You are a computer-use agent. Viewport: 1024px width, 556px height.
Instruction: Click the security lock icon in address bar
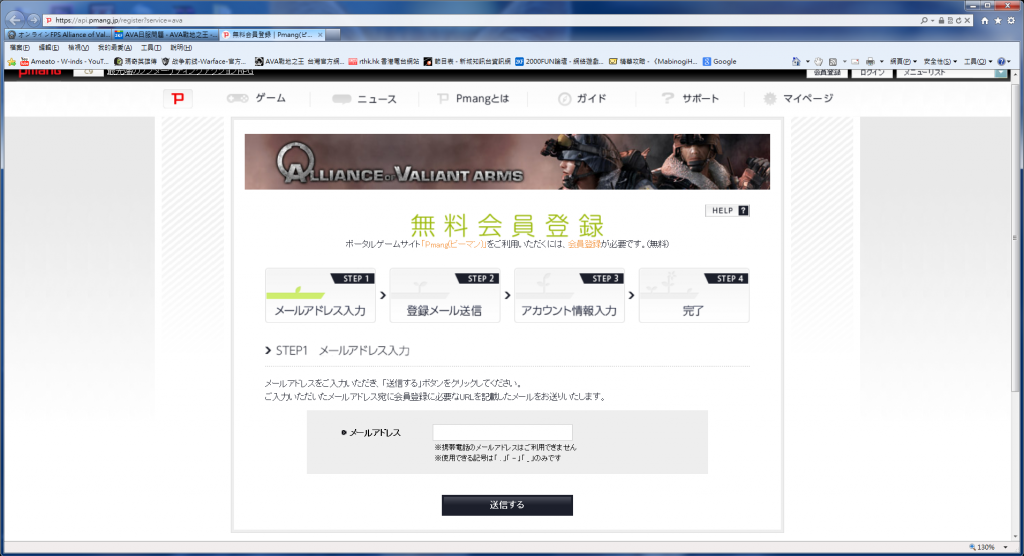tap(941, 20)
